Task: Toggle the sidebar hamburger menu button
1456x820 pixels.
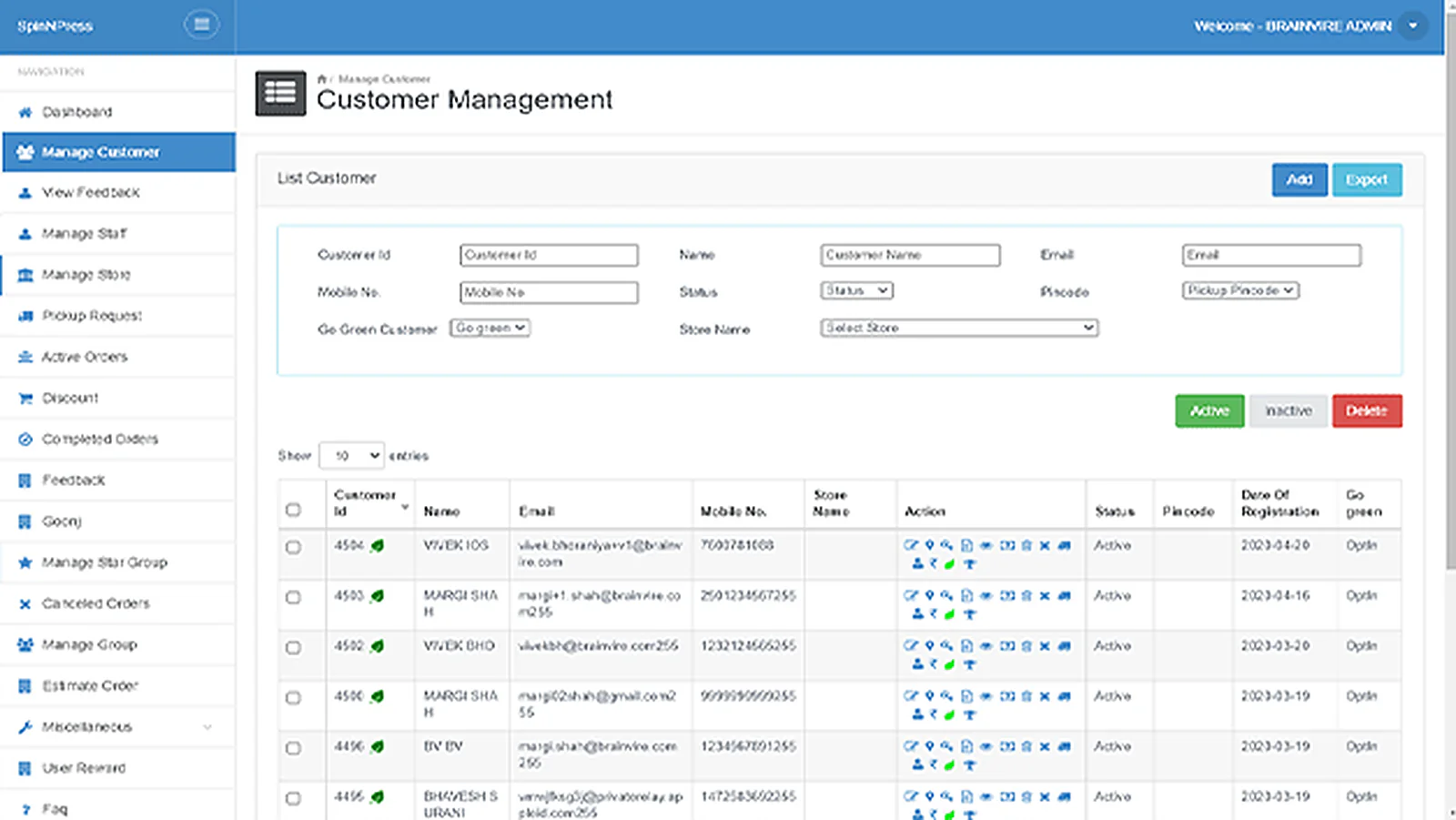Action: [201, 25]
